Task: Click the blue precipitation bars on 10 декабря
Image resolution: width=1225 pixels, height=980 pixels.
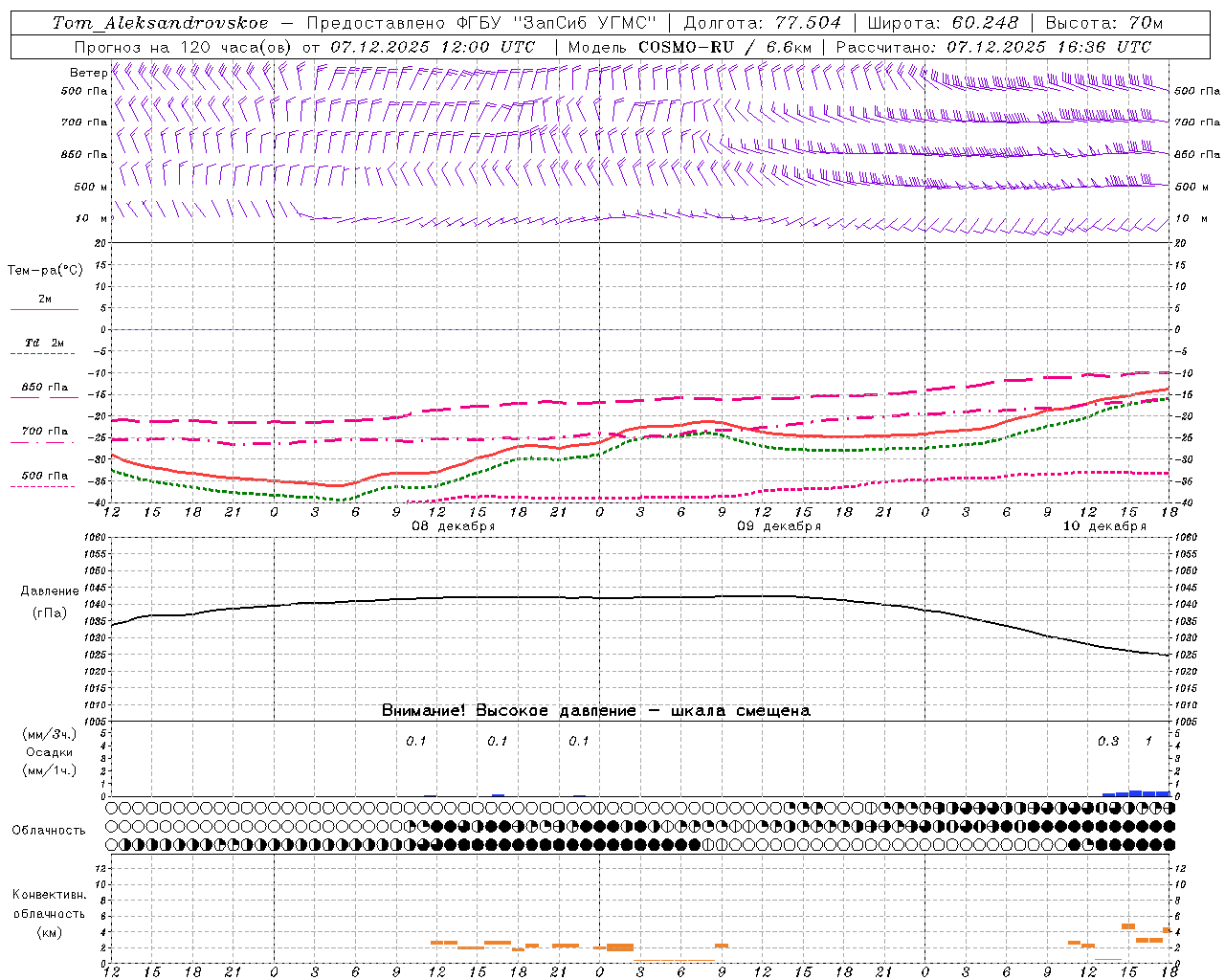Action: point(1136,793)
